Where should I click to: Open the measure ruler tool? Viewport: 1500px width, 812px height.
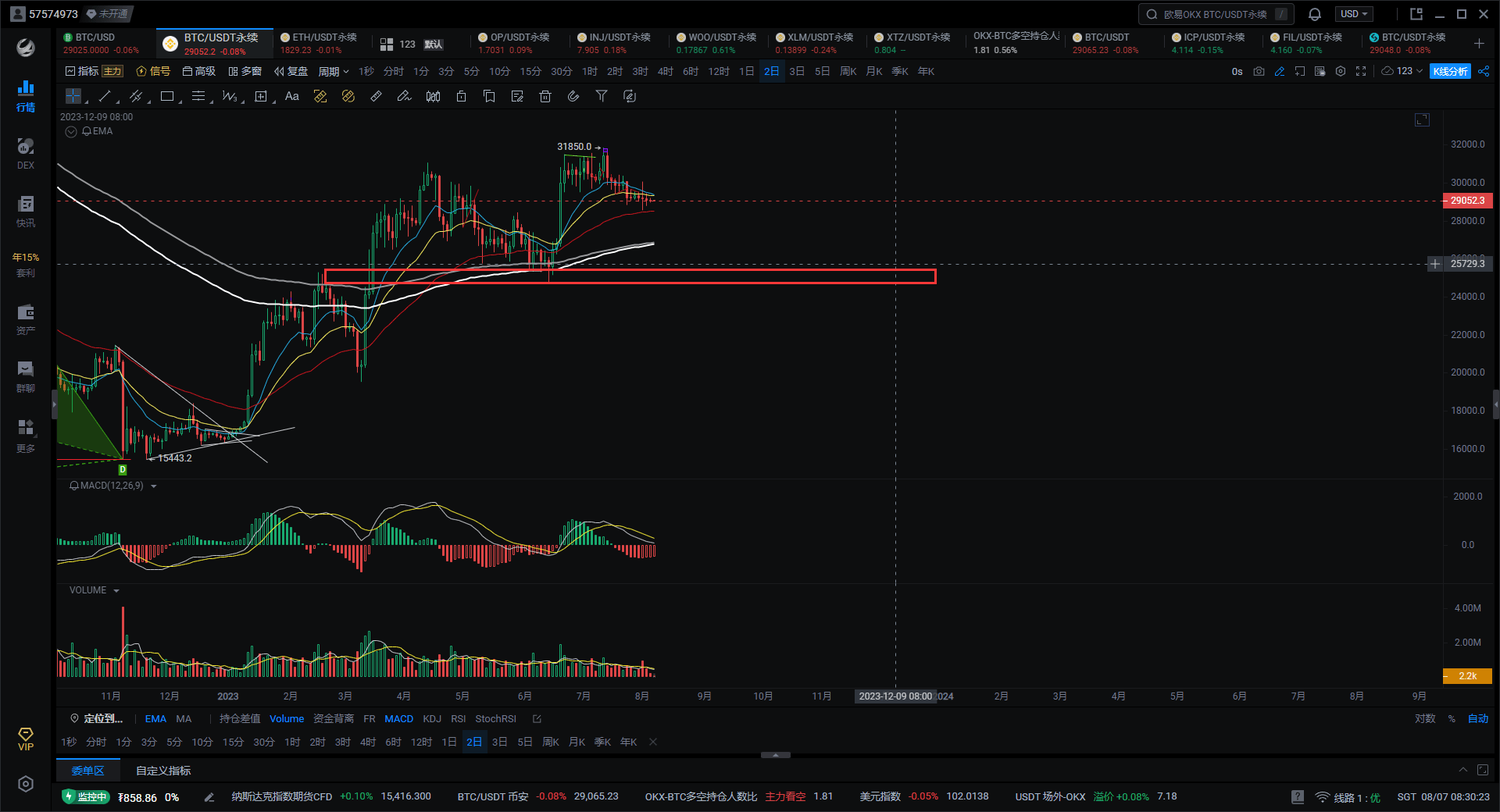(x=376, y=96)
